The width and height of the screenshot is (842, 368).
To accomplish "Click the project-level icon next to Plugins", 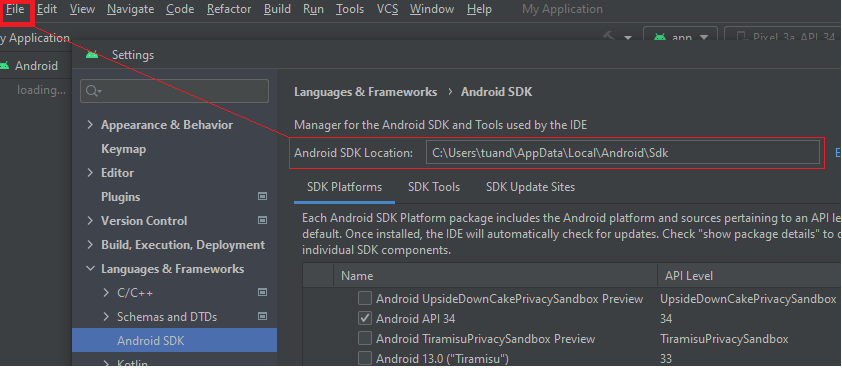I will pyautogui.click(x=262, y=197).
